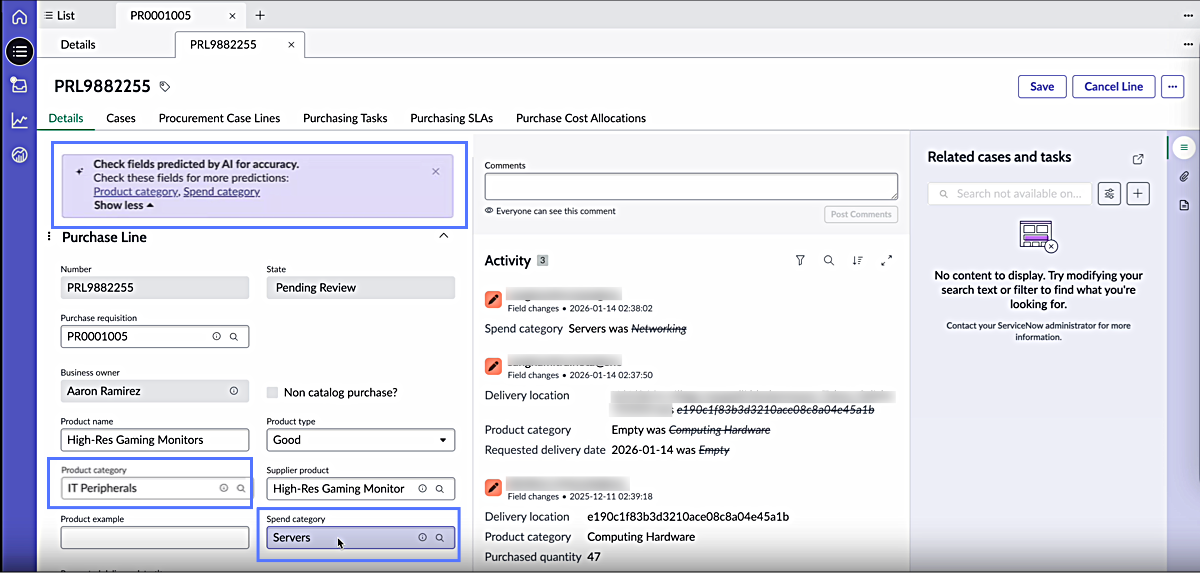Search within the Activity stream
Screen dimensions: 1200x573
click(x=829, y=260)
